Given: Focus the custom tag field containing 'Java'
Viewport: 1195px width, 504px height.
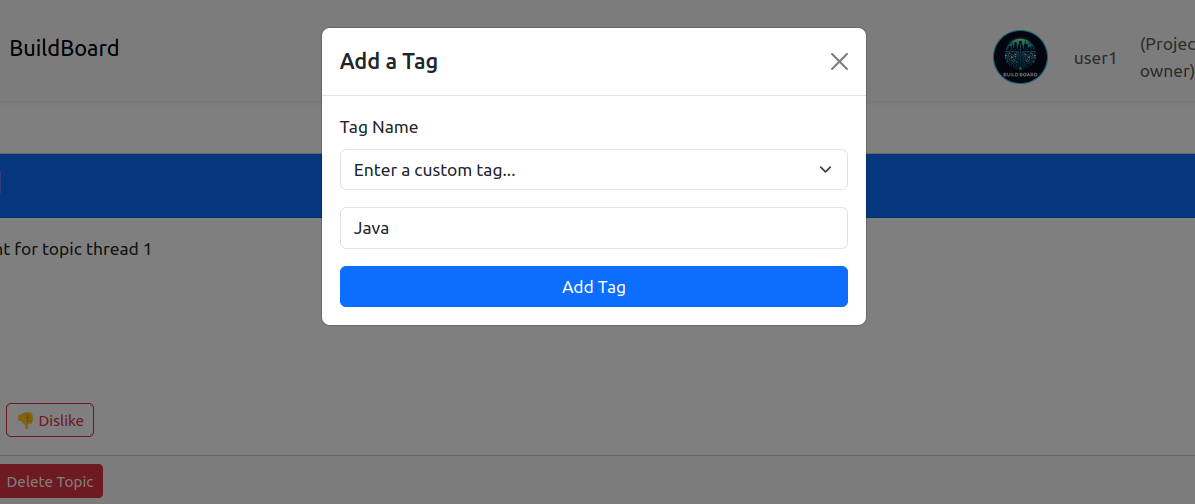Looking at the screenshot, I should (x=593, y=228).
